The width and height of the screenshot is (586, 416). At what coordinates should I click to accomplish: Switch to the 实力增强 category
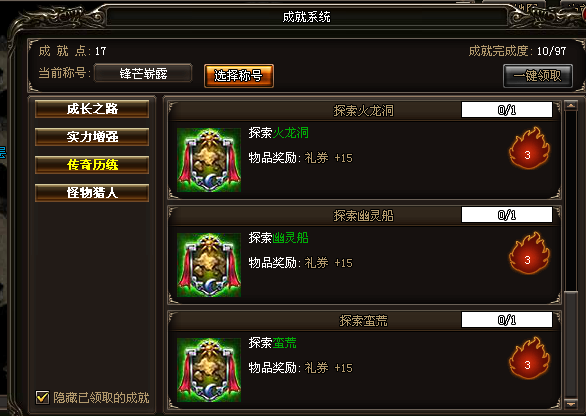[92, 137]
